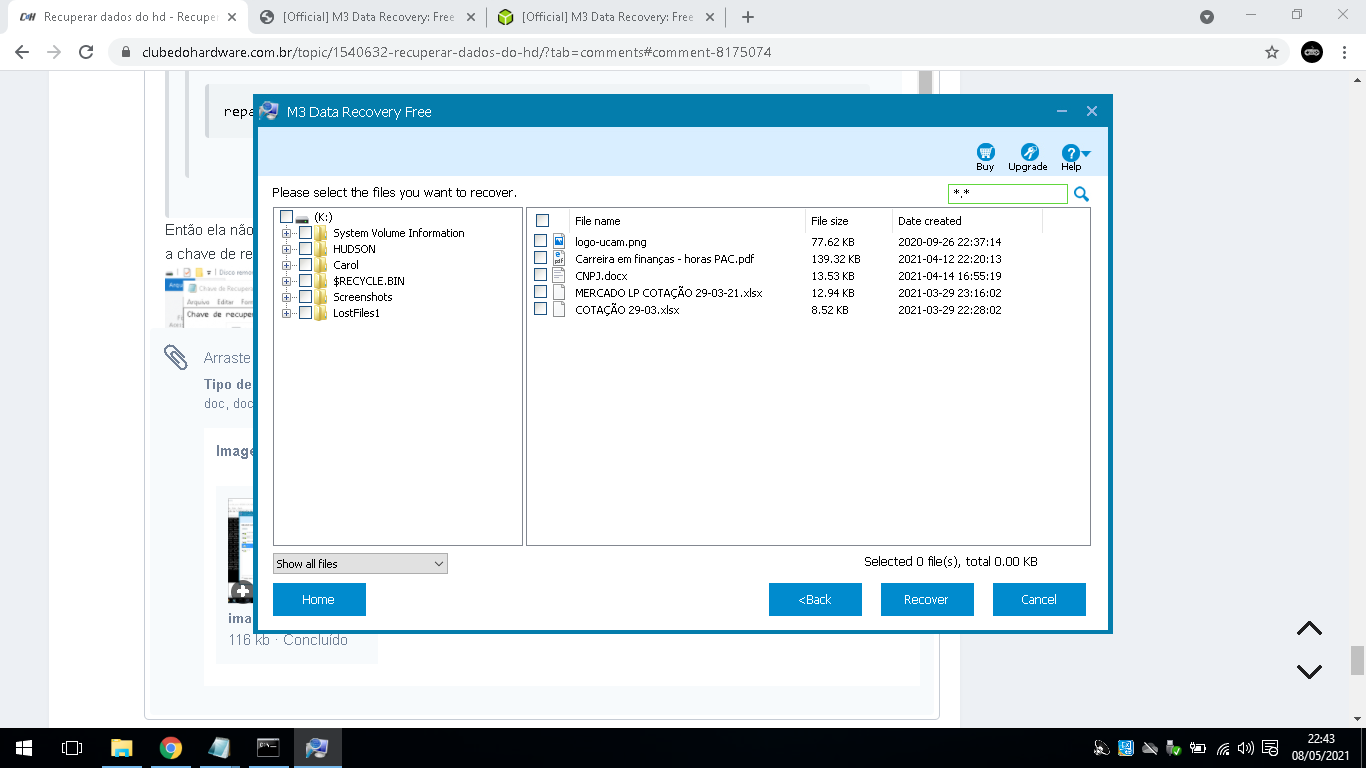The width and height of the screenshot is (1366, 768).
Task: Check the K: drive root checkbox
Action: pyautogui.click(x=286, y=217)
